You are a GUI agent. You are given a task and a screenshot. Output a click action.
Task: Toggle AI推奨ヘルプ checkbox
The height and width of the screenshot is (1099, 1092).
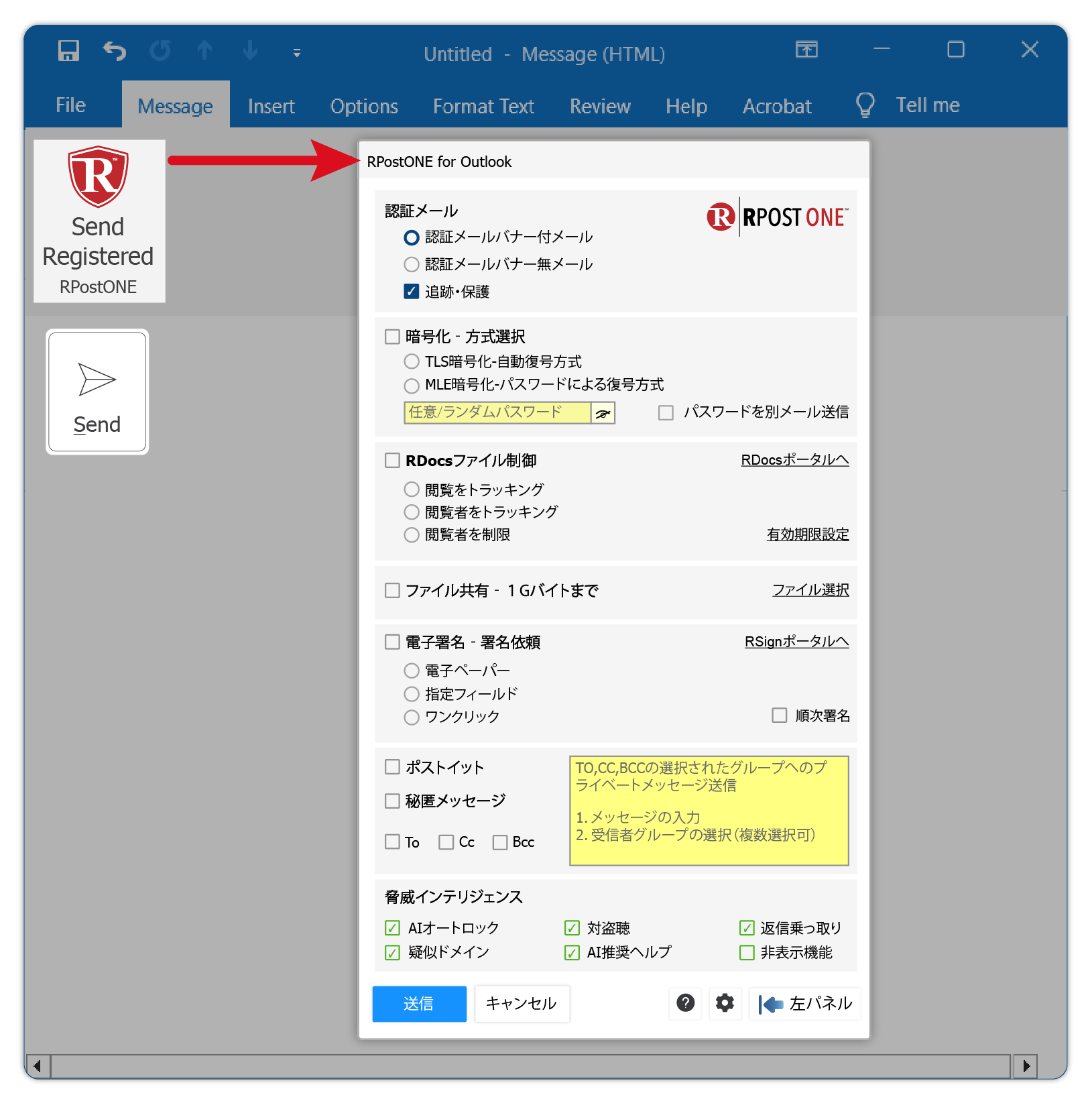point(572,953)
